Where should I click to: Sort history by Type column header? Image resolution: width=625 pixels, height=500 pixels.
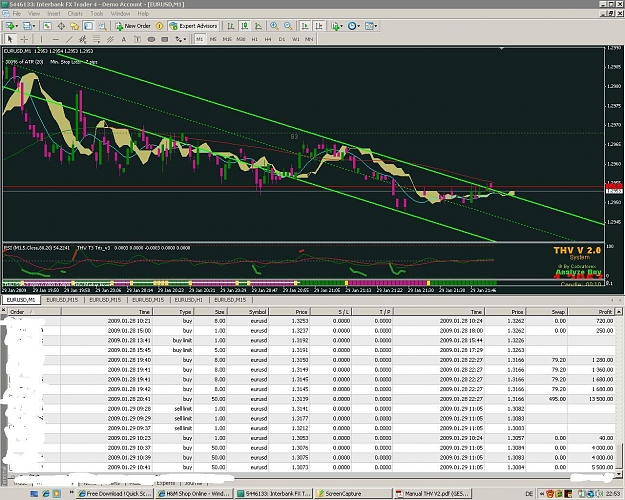[x=173, y=312]
